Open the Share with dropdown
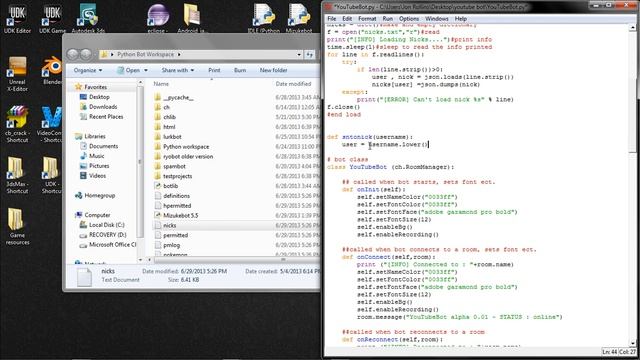The width and height of the screenshot is (640, 360). [178, 70]
